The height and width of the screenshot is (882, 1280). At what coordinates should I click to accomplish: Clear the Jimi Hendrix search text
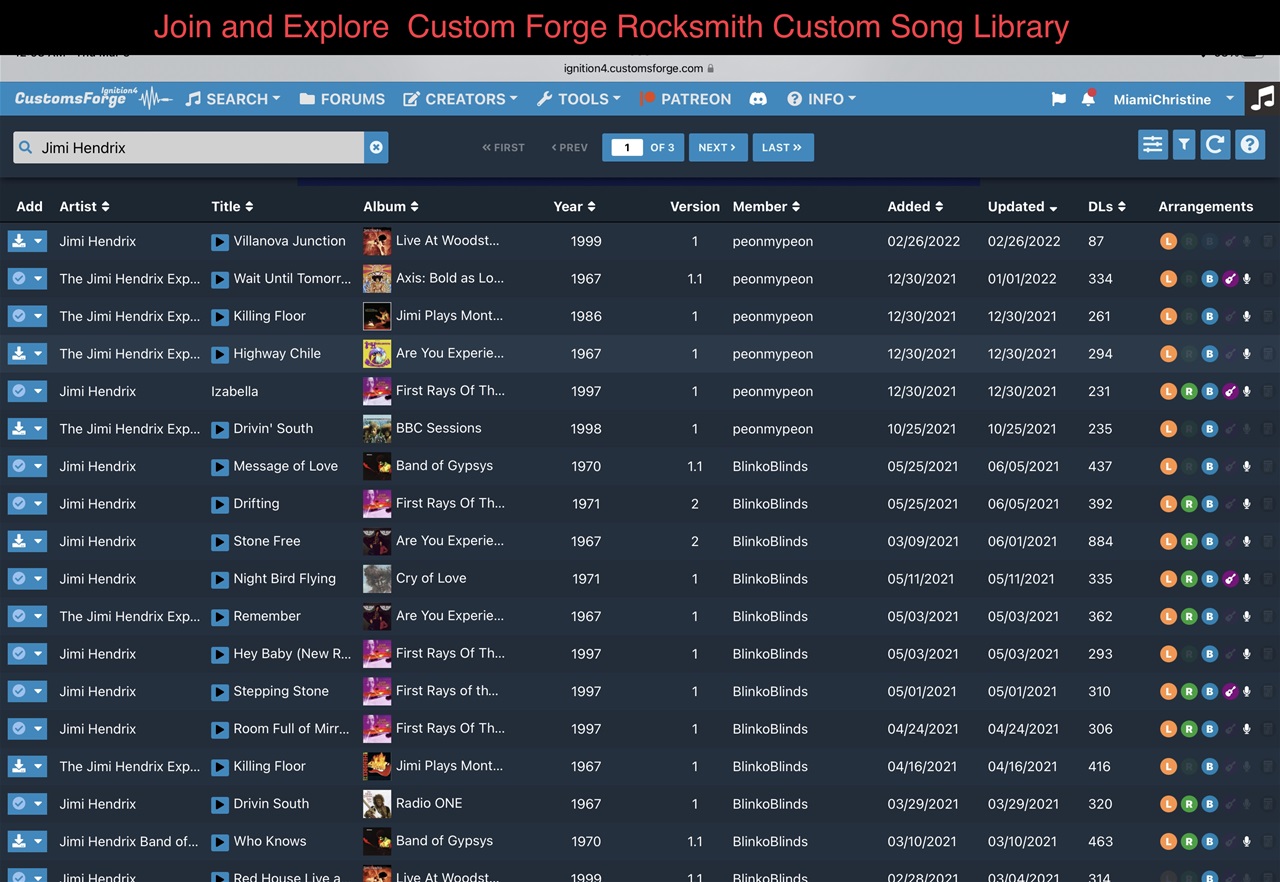point(376,147)
